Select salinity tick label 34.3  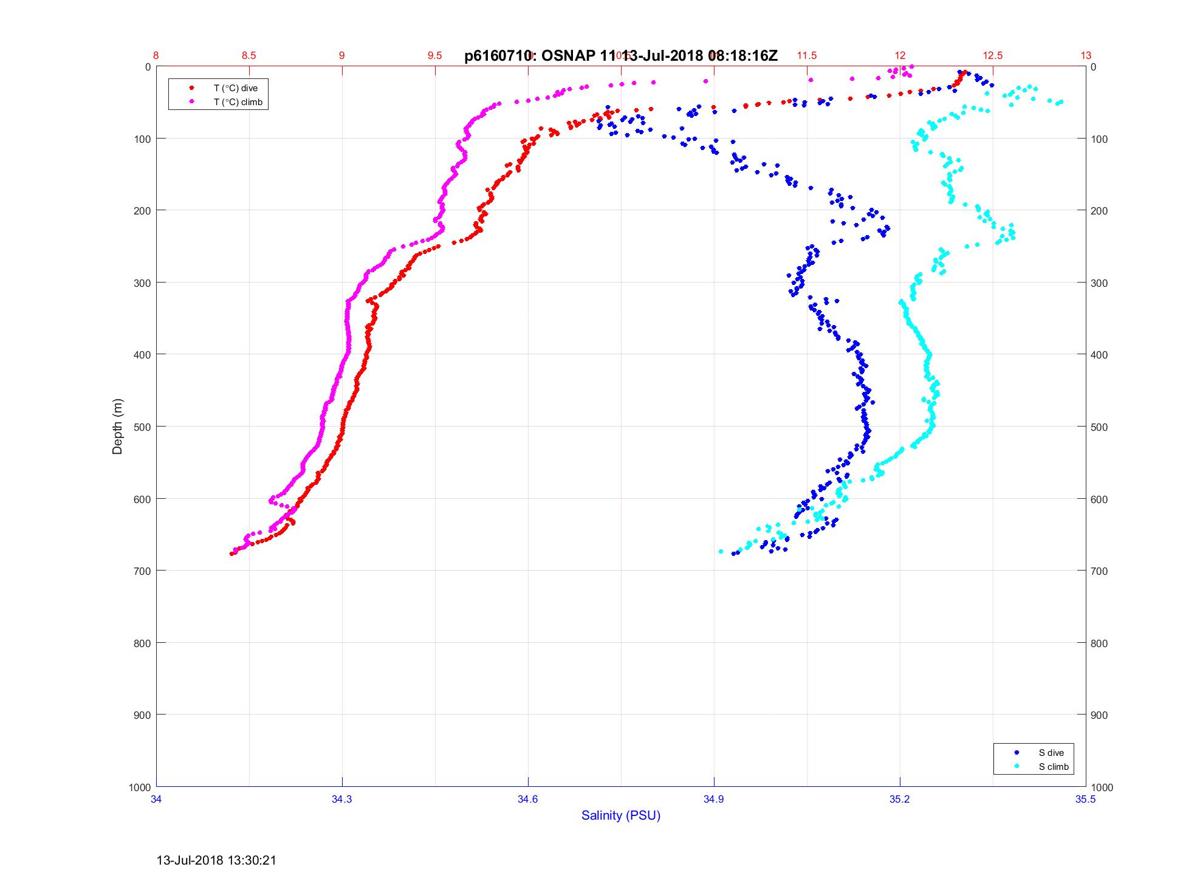click(x=342, y=799)
